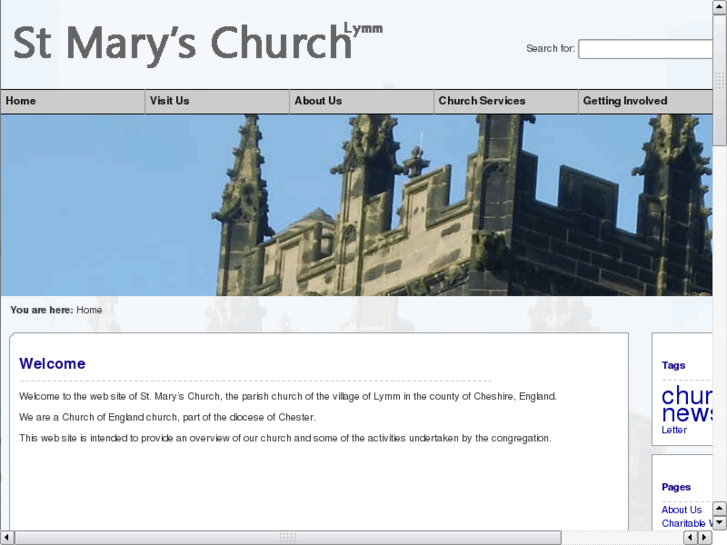Click the sentence about diocese of Chester
The image size is (727, 545).
[x=167, y=417]
